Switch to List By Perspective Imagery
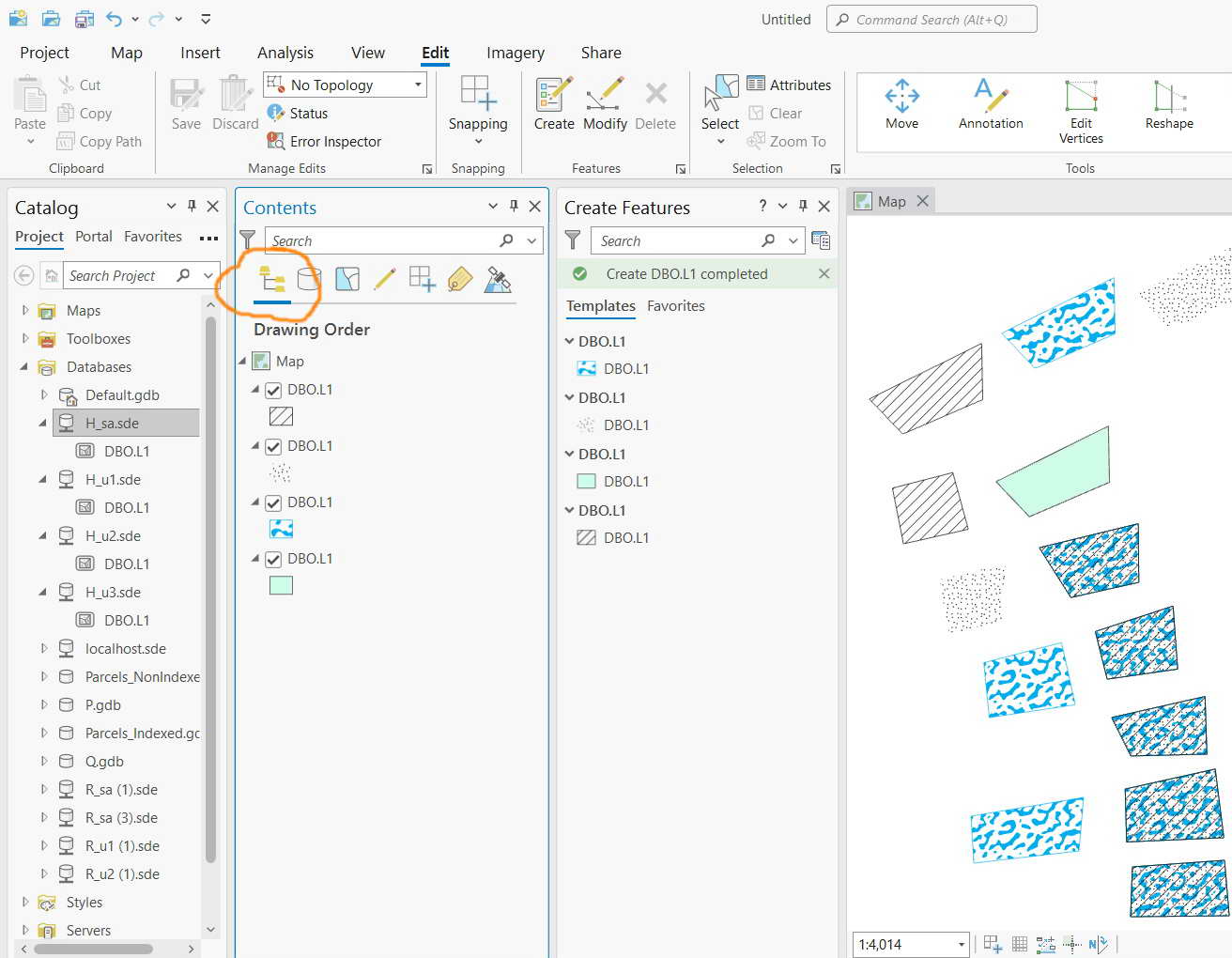1232x958 pixels. [498, 279]
